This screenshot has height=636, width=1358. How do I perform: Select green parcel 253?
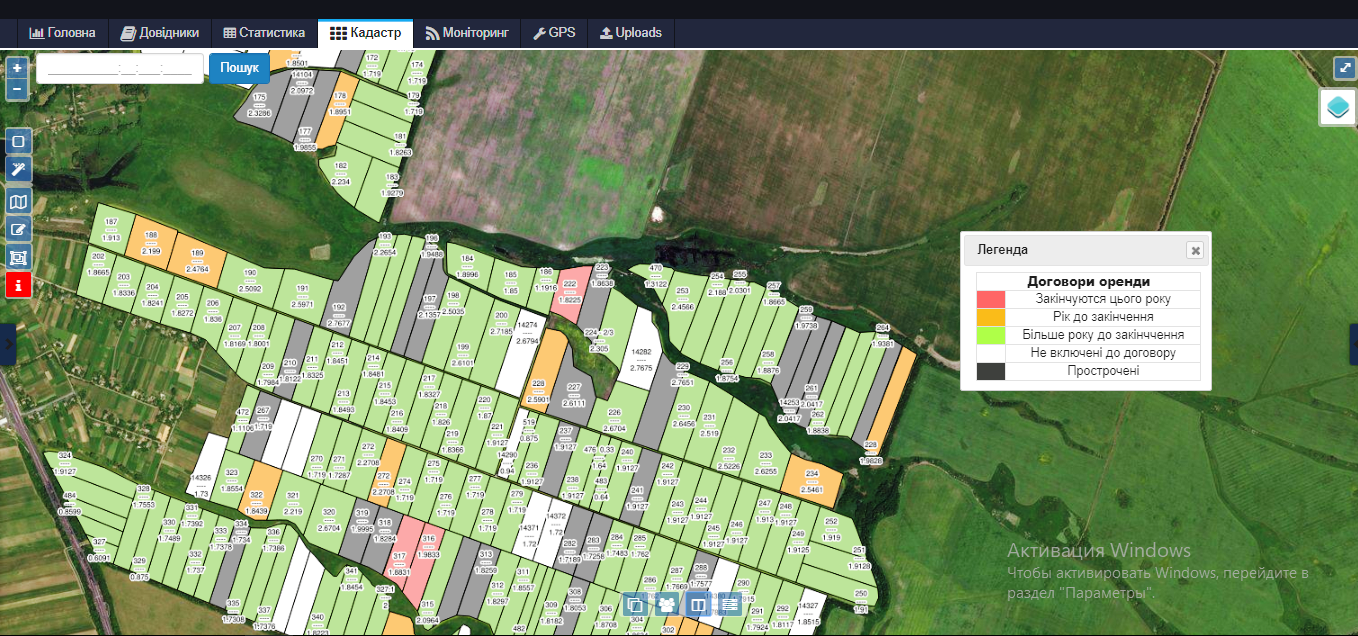coord(683,299)
